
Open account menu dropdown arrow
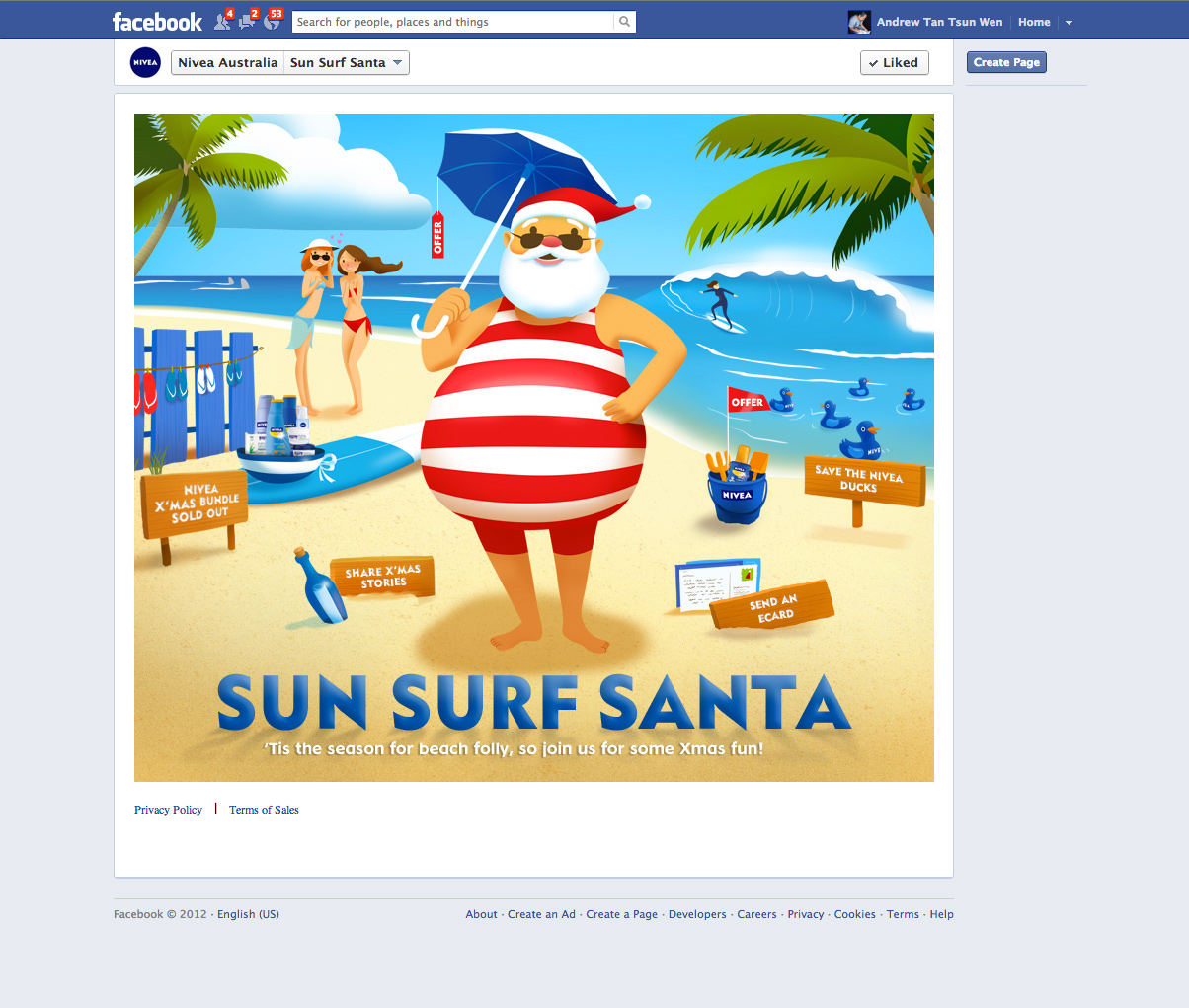[1069, 22]
